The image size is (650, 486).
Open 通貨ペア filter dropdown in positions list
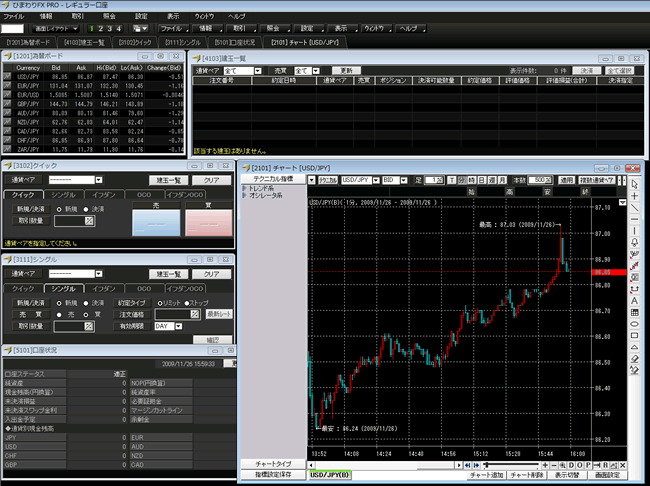point(258,71)
